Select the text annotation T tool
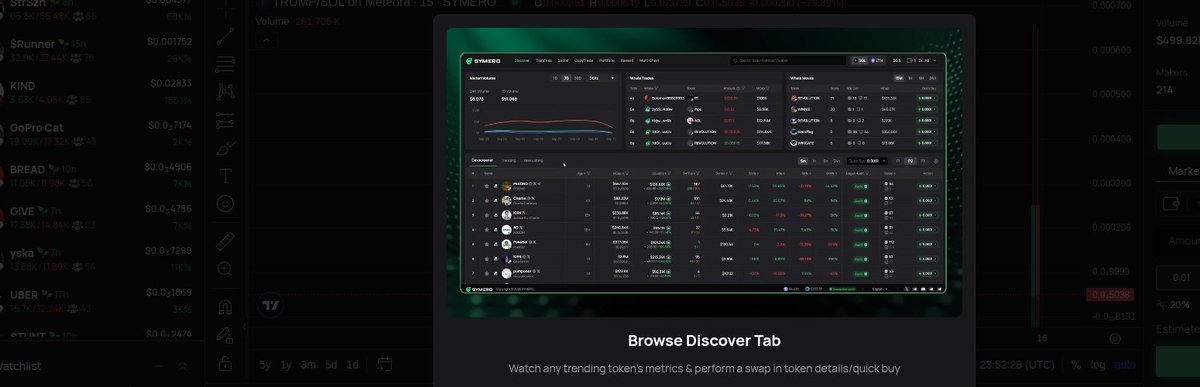The height and width of the screenshot is (387, 1200). click(226, 175)
